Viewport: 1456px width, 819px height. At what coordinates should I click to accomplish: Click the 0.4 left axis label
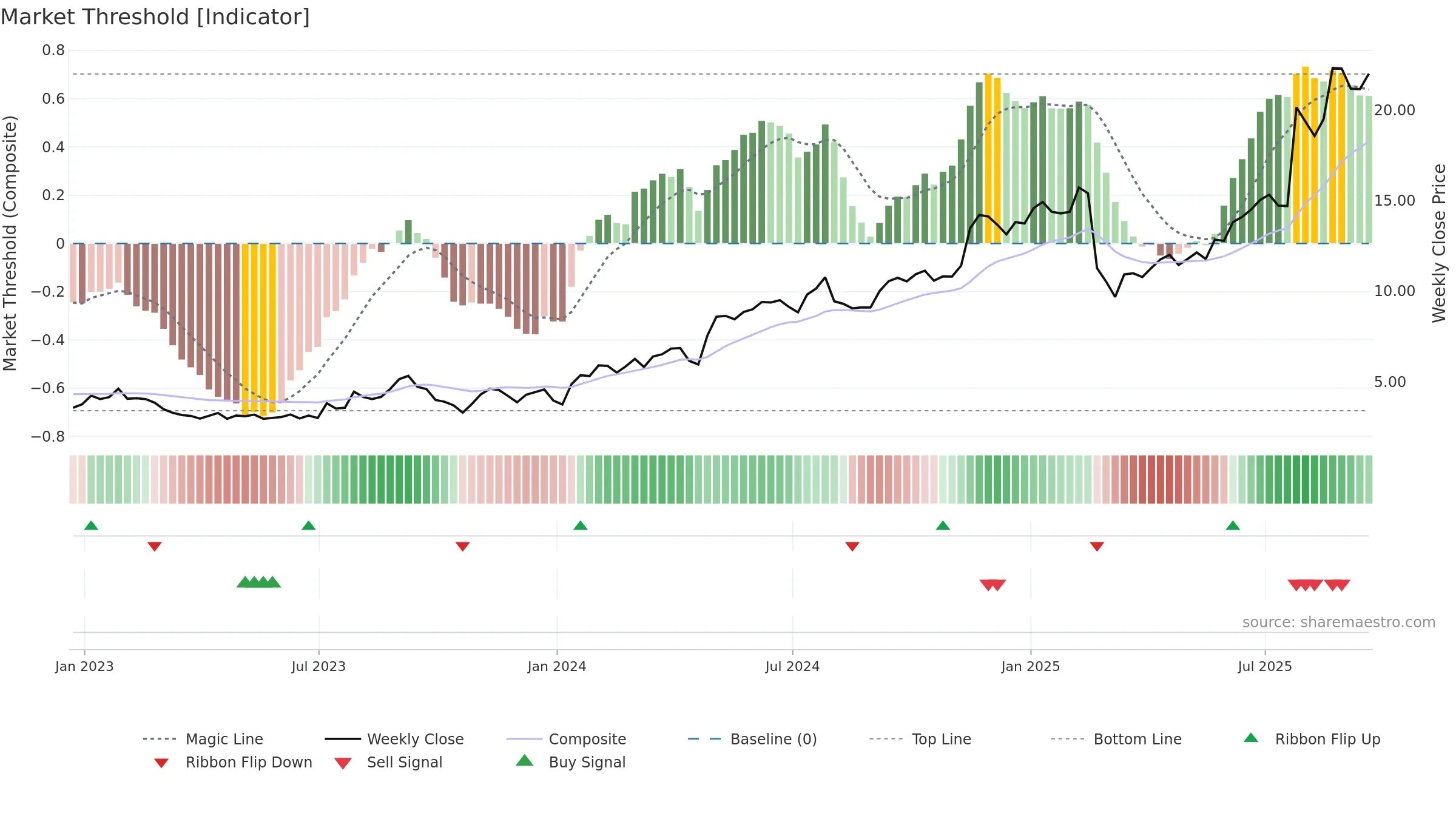point(53,147)
